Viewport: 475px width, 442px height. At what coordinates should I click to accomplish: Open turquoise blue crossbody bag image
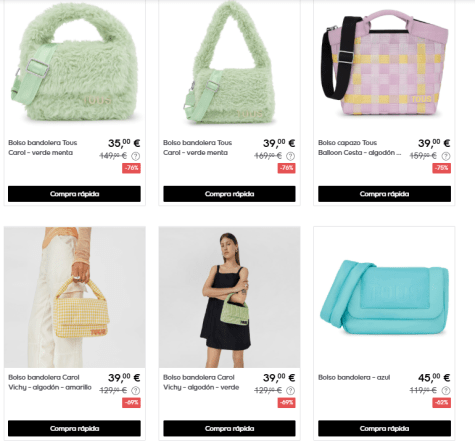[x=384, y=297]
